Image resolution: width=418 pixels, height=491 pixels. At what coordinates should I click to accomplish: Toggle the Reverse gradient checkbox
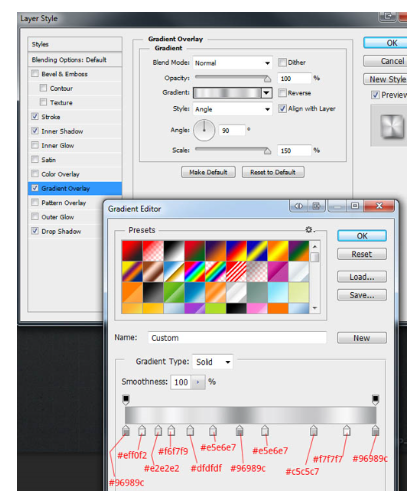click(x=282, y=93)
